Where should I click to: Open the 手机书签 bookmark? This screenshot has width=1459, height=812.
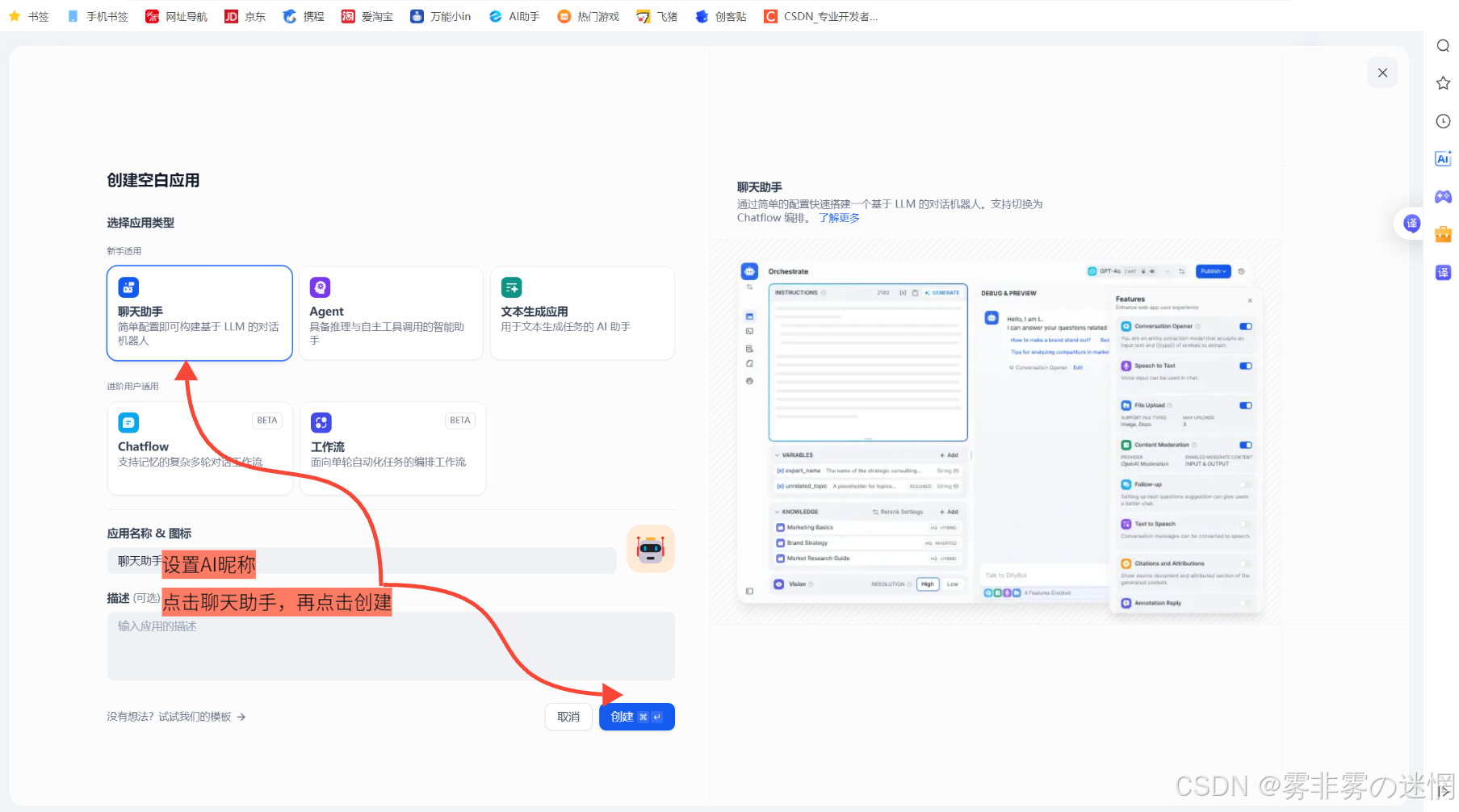coord(98,16)
